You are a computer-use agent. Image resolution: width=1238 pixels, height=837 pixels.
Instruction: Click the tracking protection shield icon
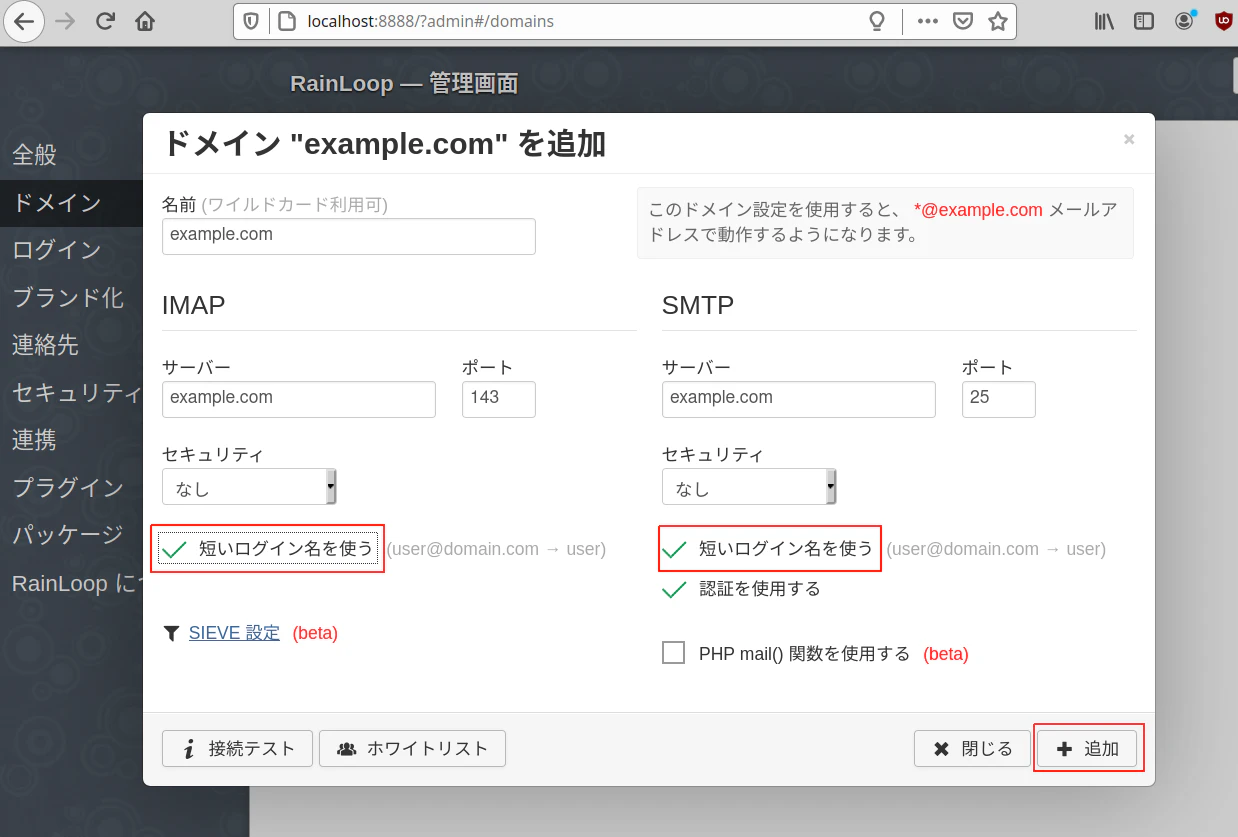pyautogui.click(x=252, y=21)
